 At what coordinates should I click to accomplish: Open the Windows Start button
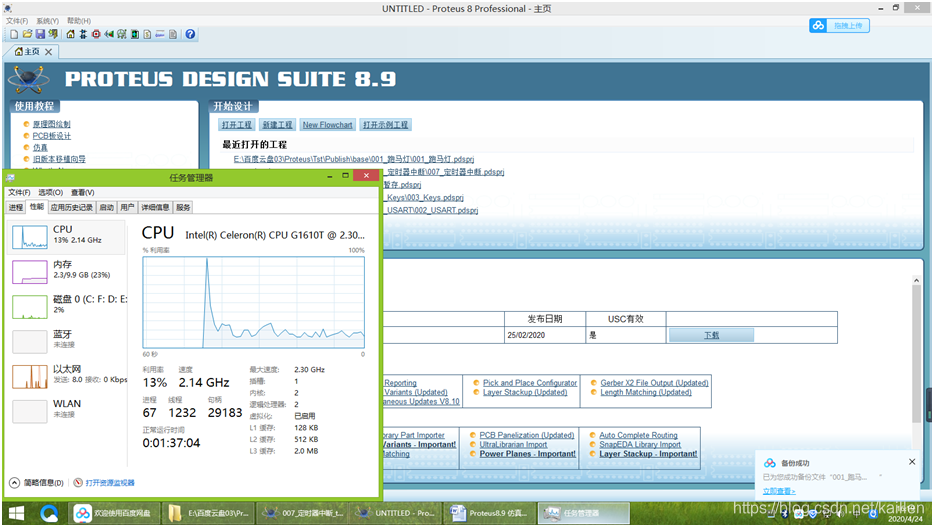pos(16,513)
